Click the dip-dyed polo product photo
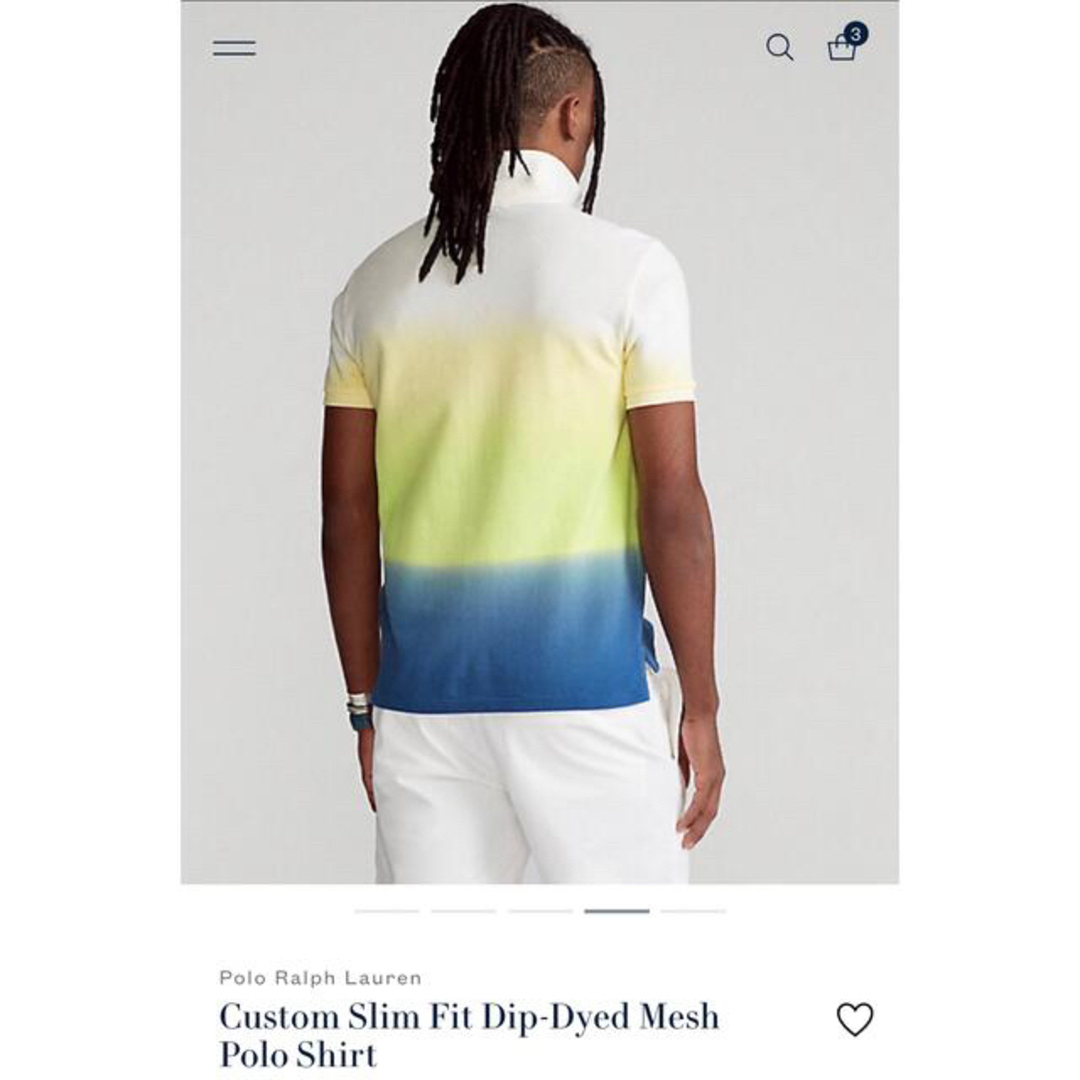Screen dimensions: 1080x1080 539,442
